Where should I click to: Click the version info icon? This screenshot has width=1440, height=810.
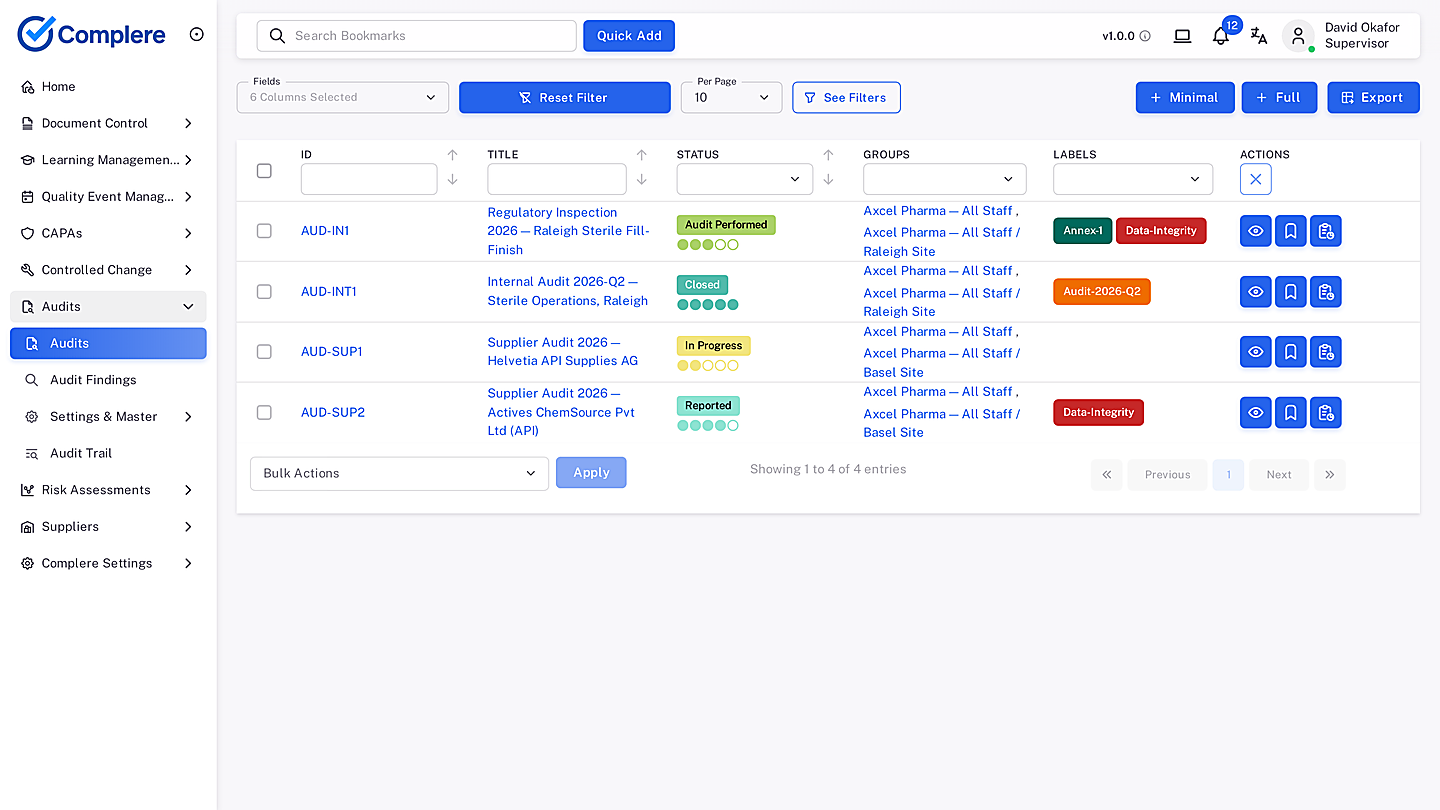[x=1145, y=36]
